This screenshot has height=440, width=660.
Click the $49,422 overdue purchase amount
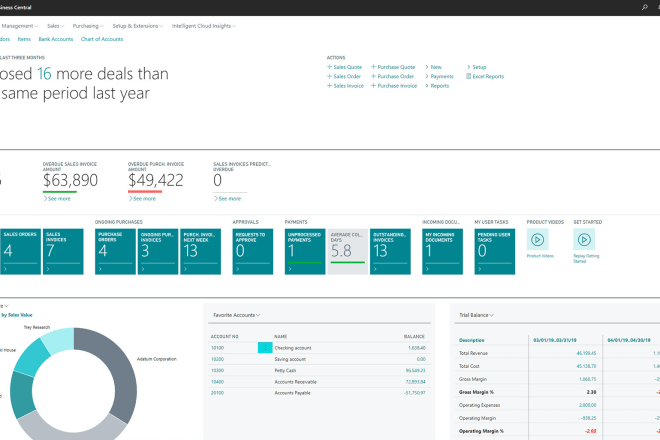156,181
